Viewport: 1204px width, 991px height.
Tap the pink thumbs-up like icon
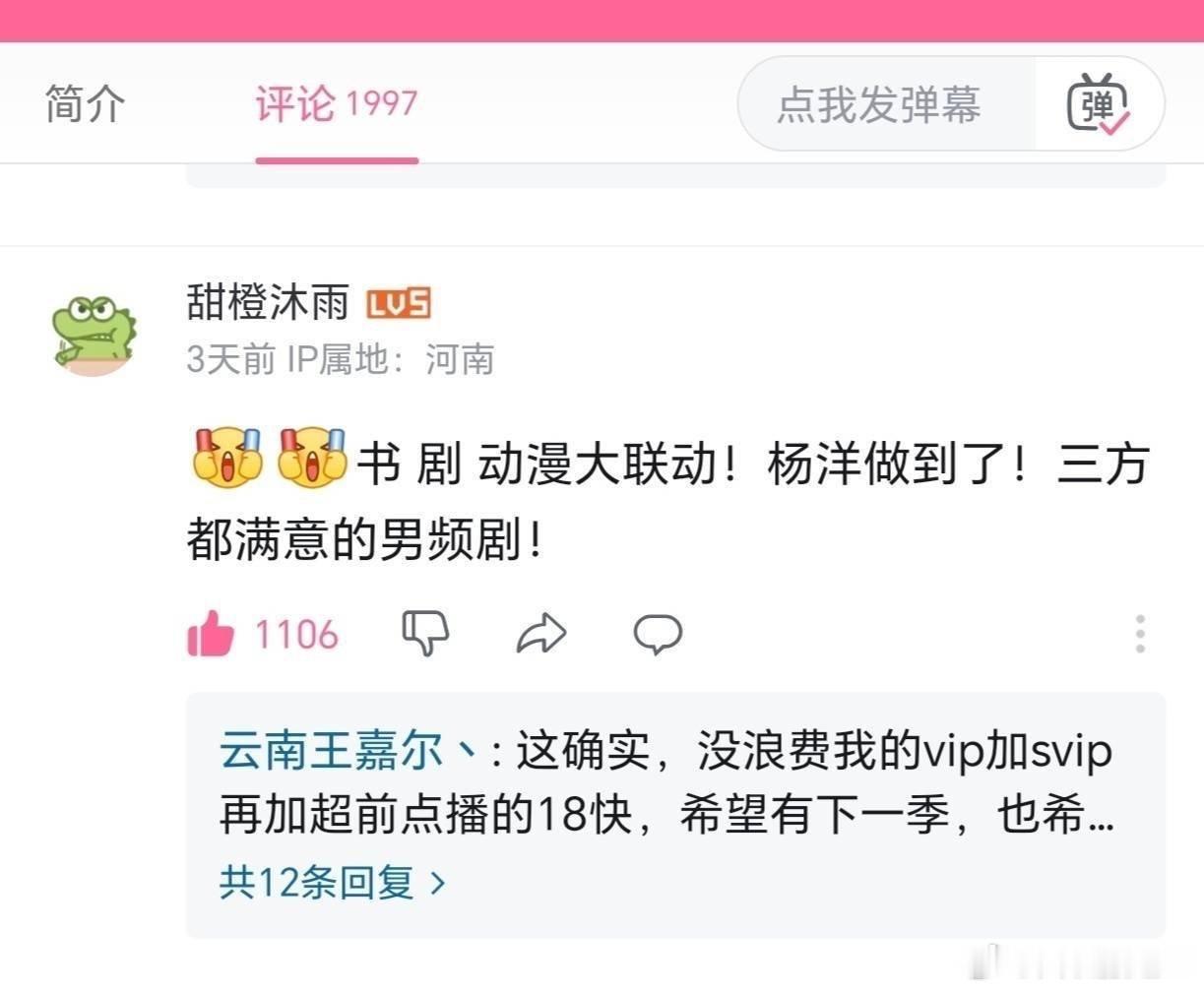click(211, 633)
